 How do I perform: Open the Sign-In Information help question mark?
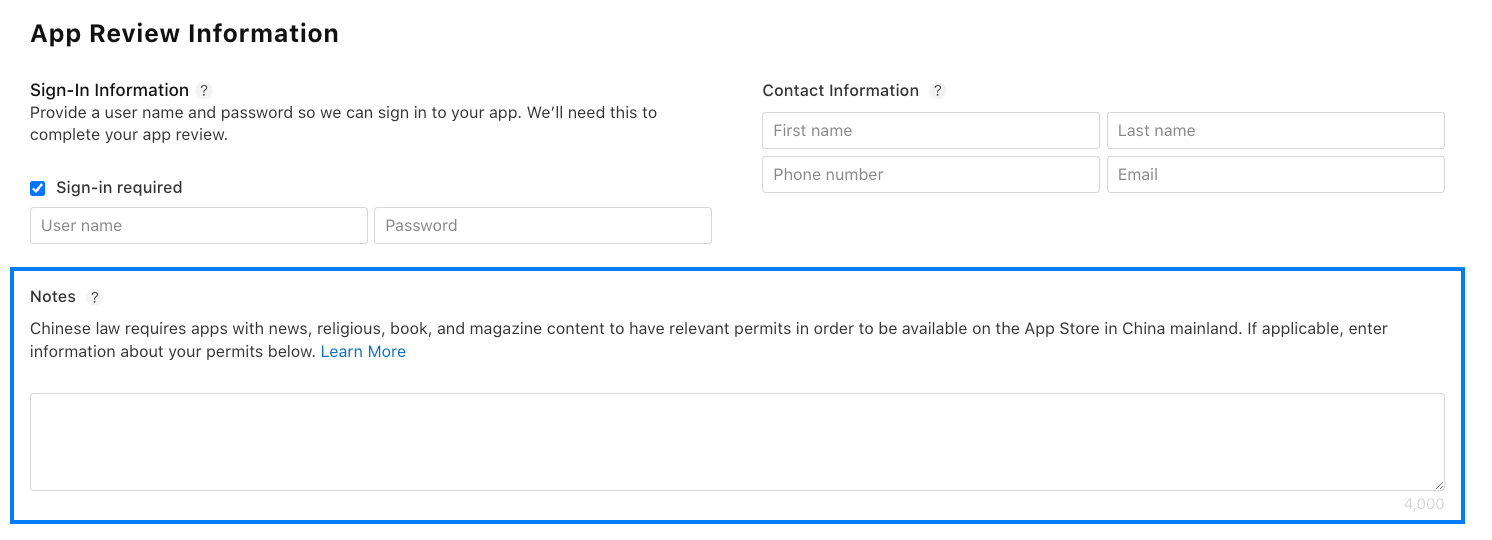point(204,91)
